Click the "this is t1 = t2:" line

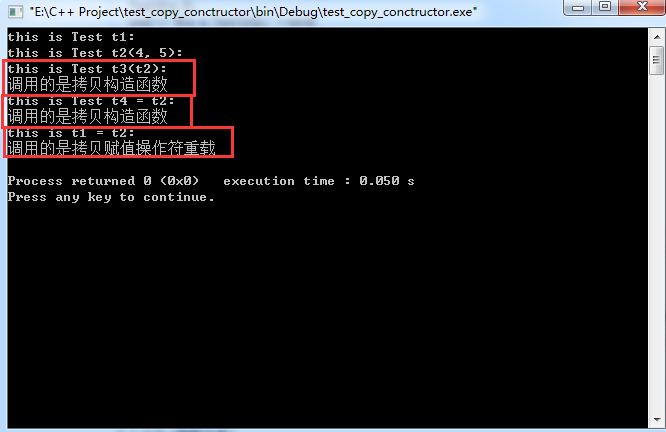coord(71,133)
